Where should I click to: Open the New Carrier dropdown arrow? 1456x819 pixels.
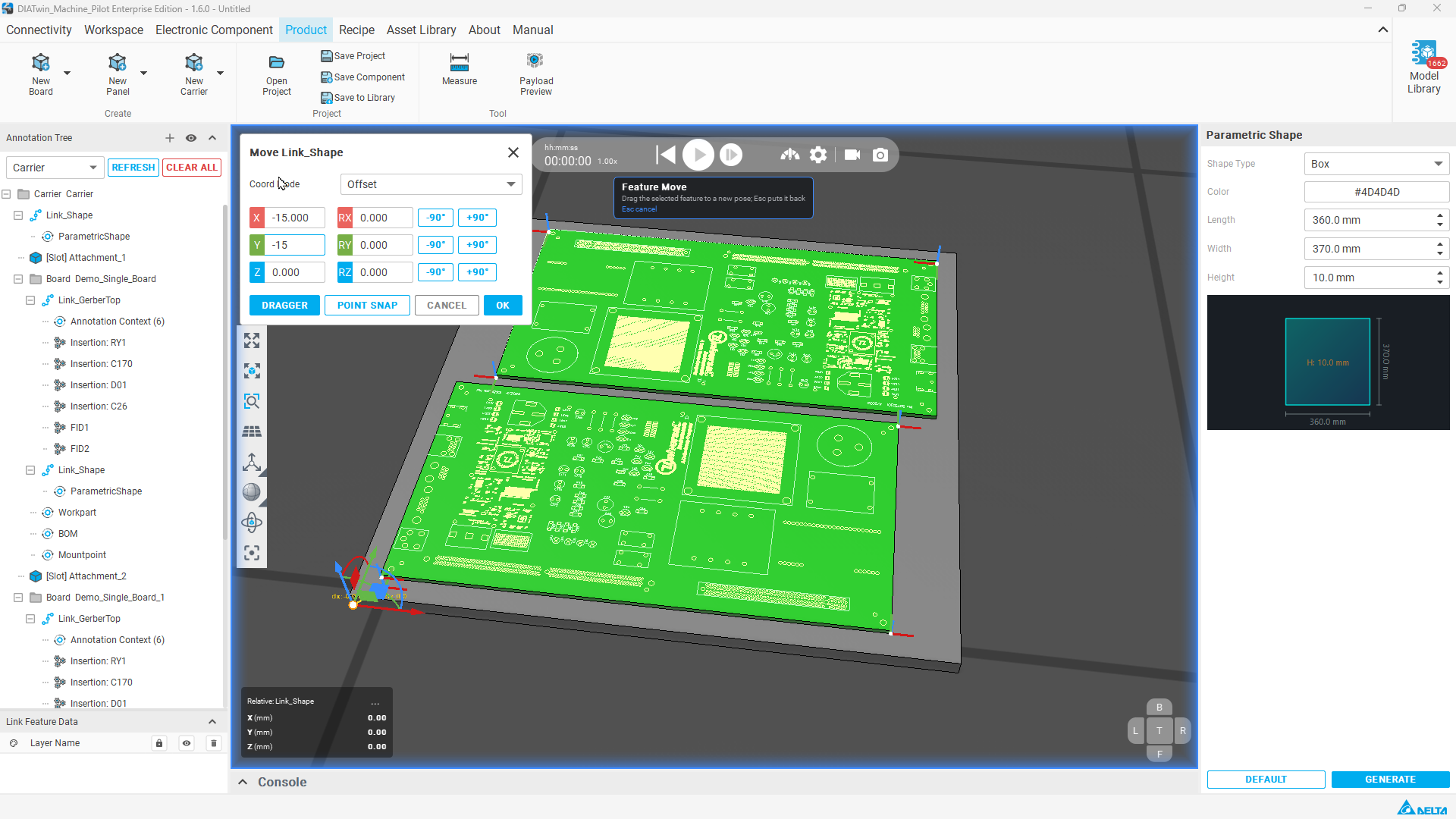tap(220, 73)
